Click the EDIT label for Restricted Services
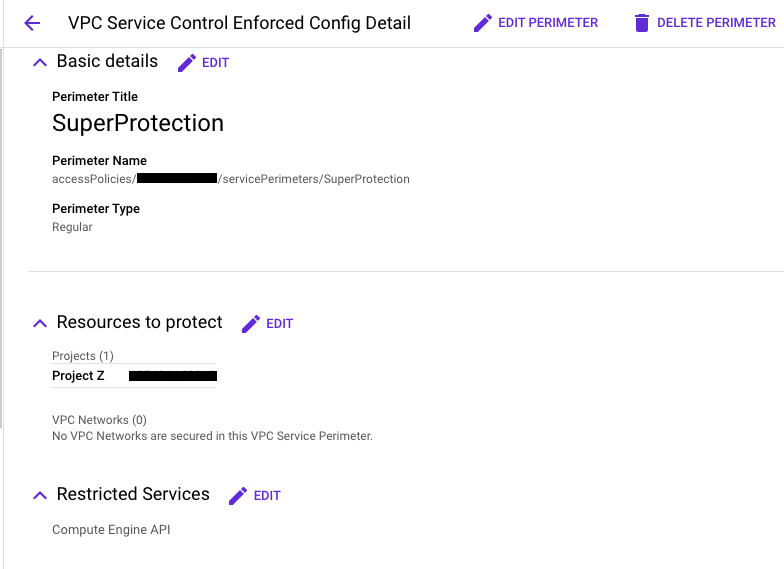 pos(267,495)
